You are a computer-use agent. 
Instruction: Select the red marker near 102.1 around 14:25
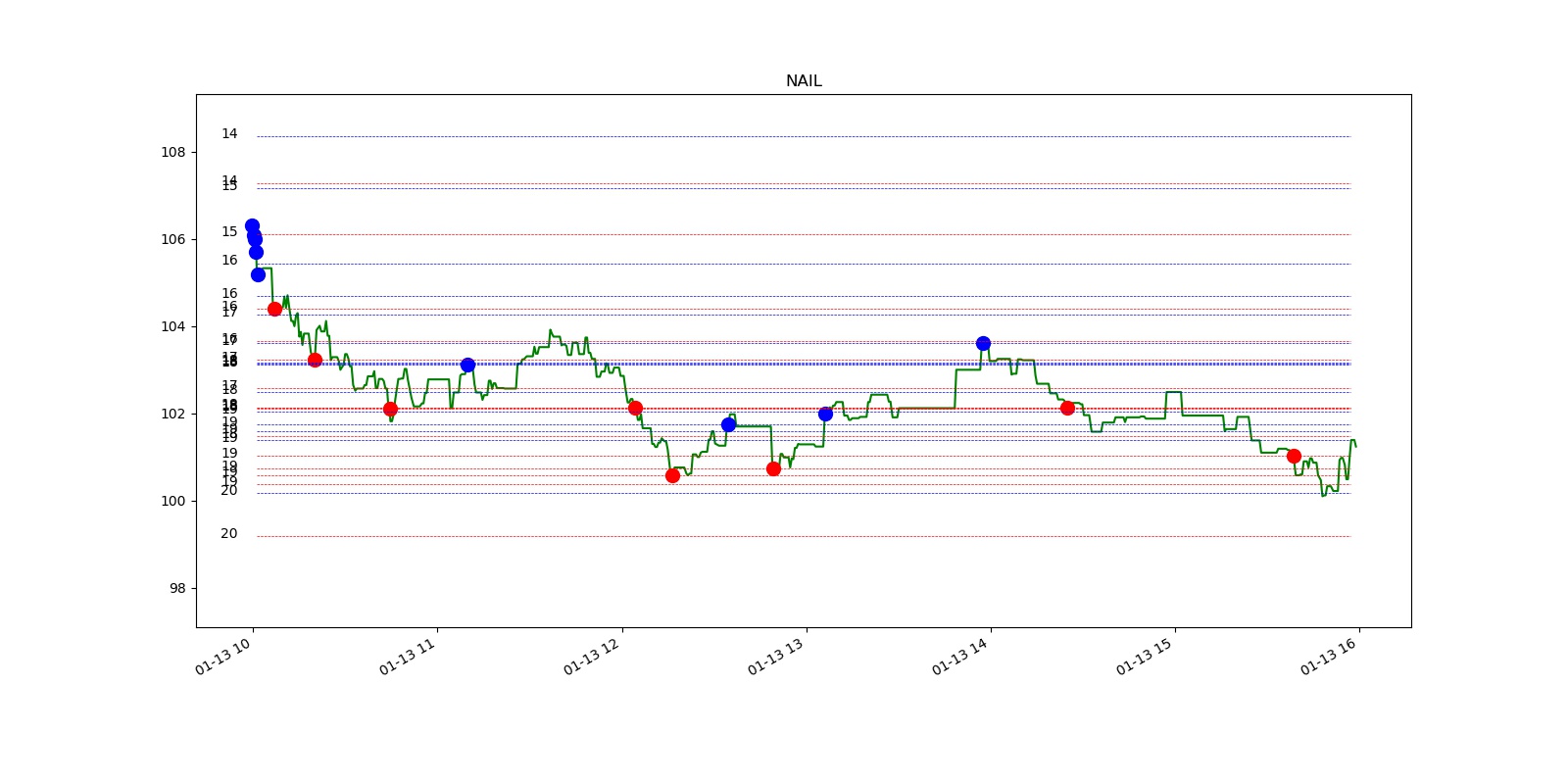tap(1067, 408)
